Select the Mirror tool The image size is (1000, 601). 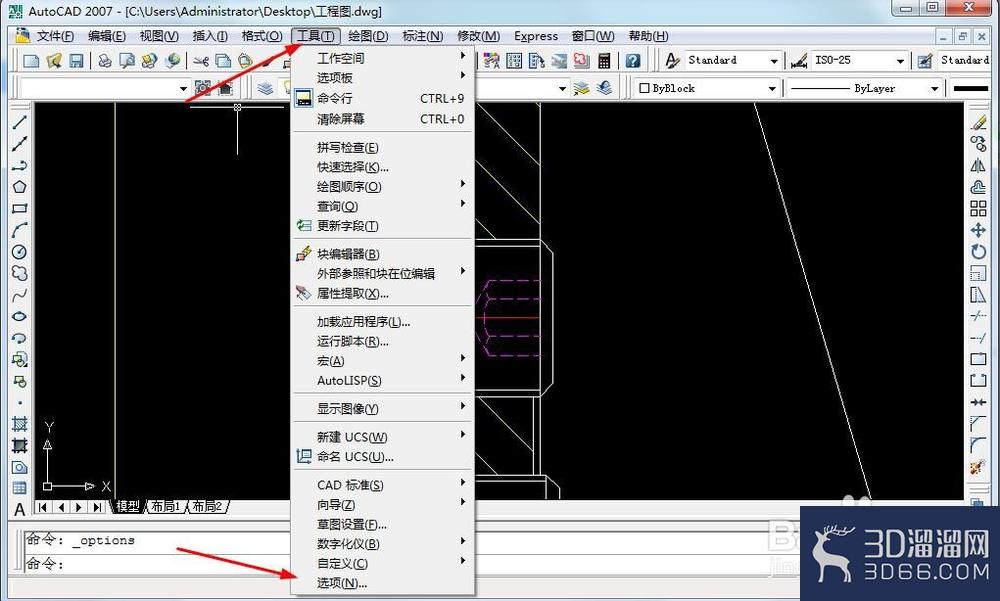tap(978, 166)
